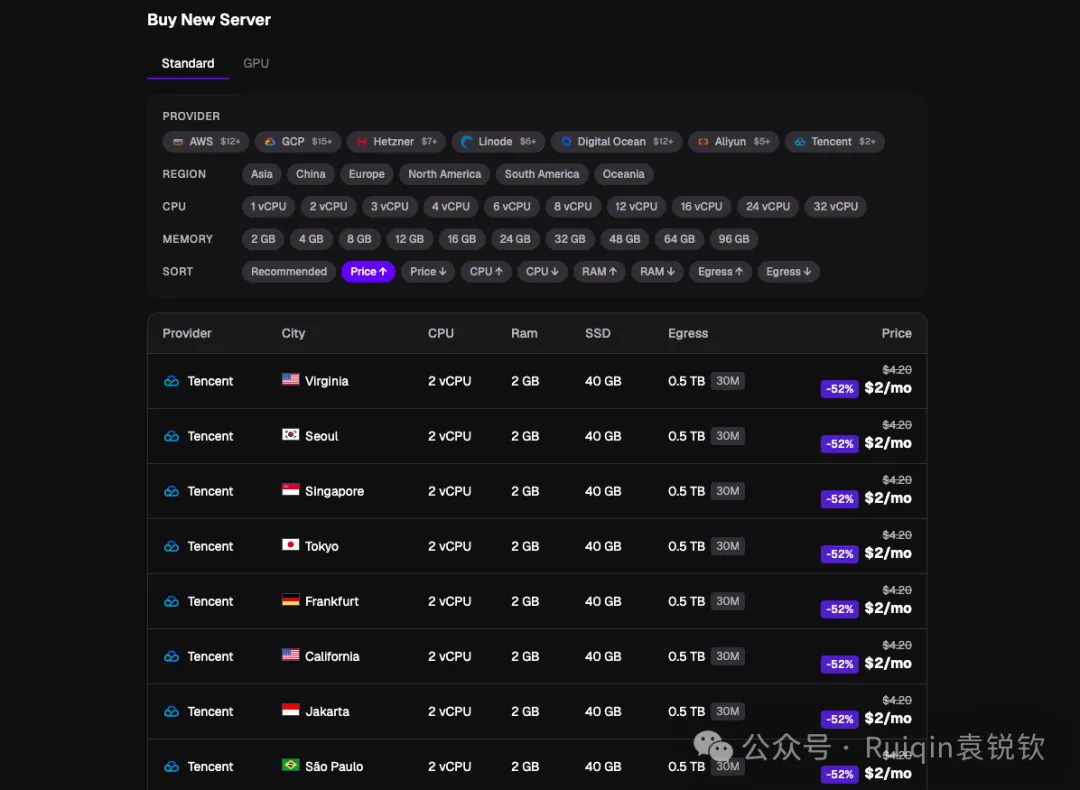This screenshot has width=1080, height=790.
Task: Click the South Korea flag beside Seoul
Action: [291, 435]
